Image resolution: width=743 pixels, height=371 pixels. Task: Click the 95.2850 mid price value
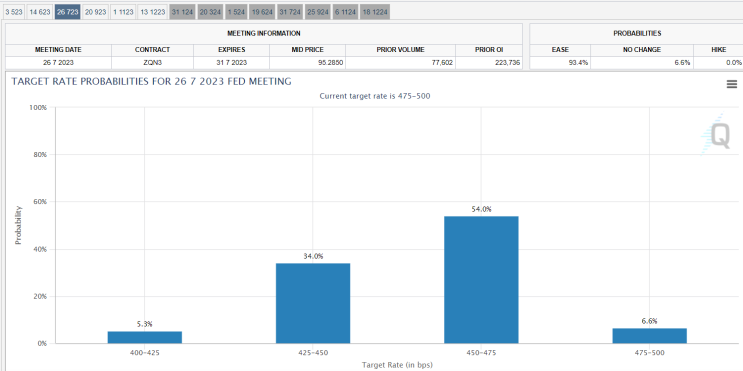(332, 63)
